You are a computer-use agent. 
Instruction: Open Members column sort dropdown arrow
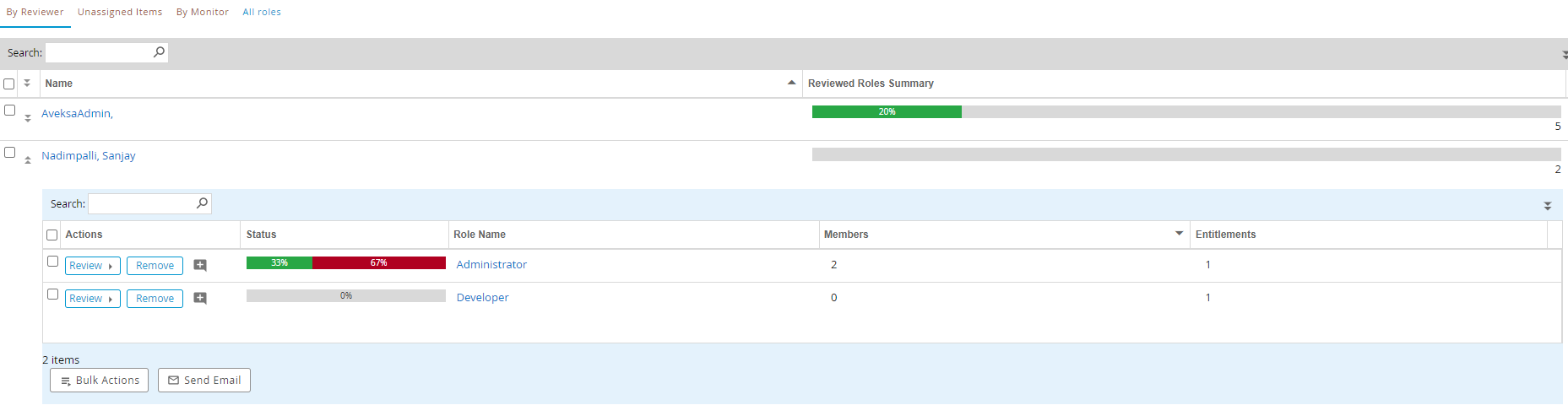pyautogui.click(x=1179, y=234)
